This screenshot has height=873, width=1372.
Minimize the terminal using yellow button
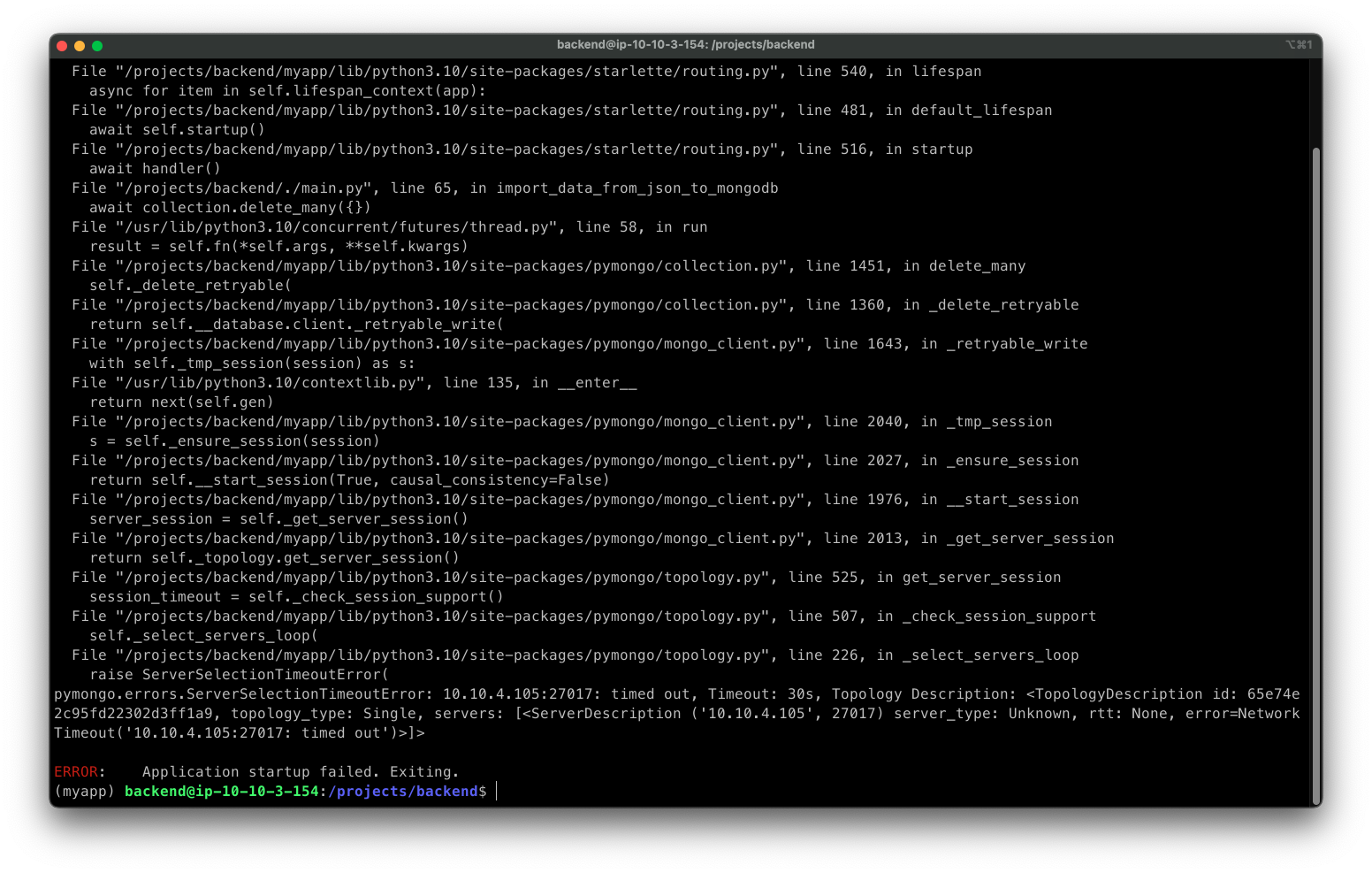(80, 46)
